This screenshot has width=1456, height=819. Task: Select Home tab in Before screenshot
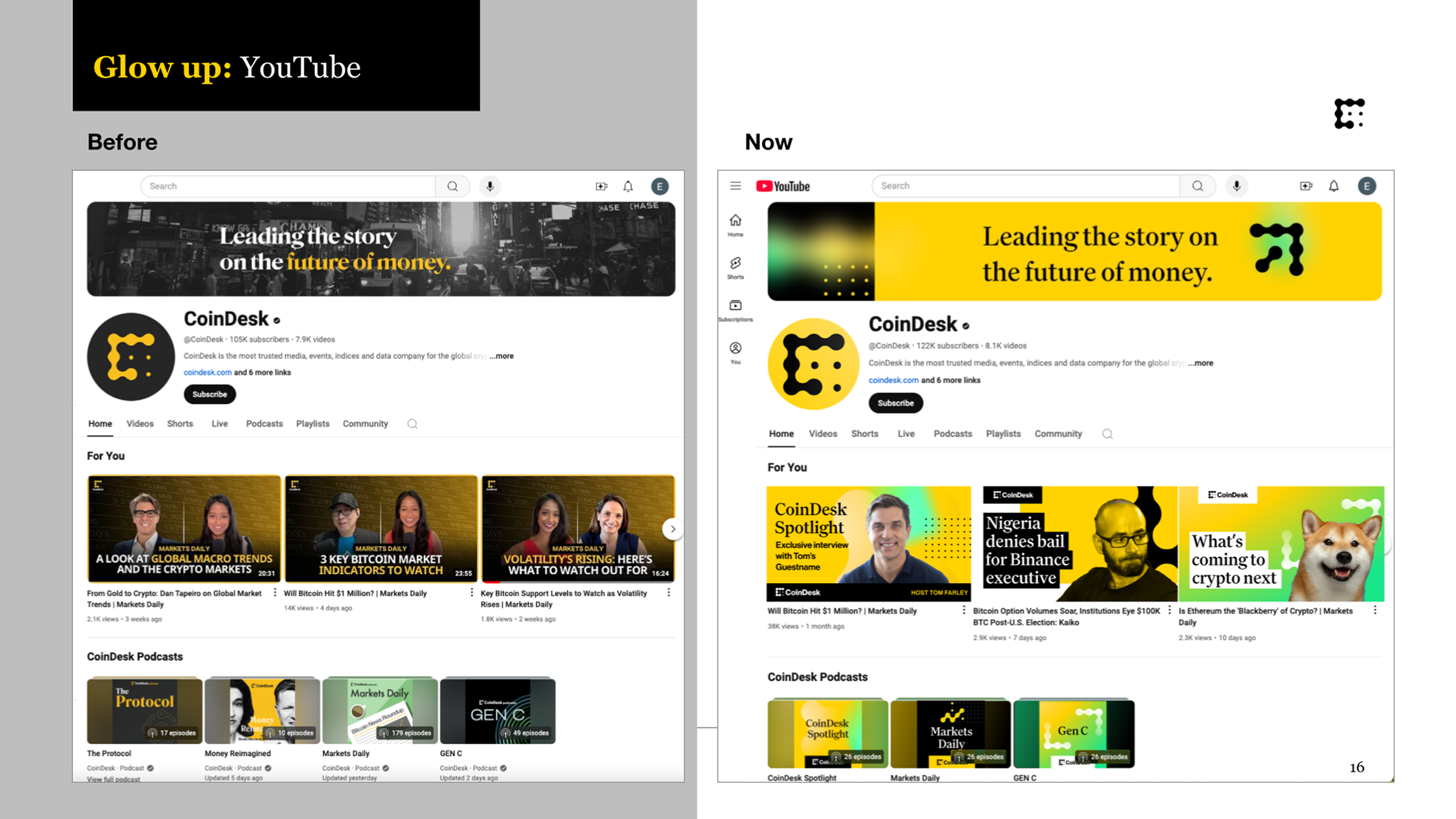click(x=100, y=423)
